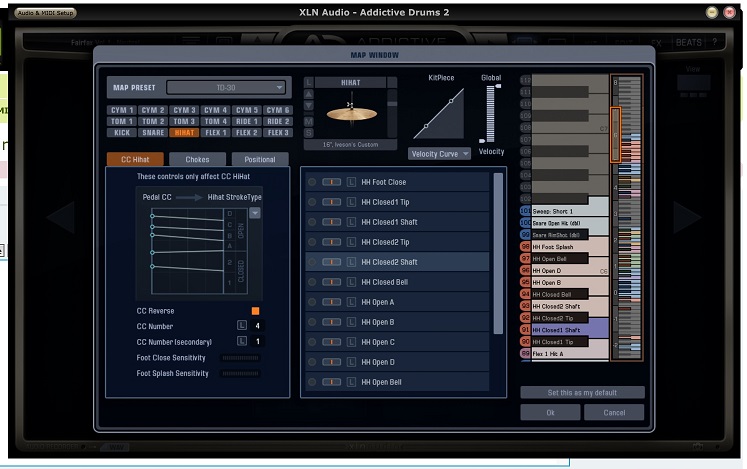Open the Map Preset TD-30 dropdown
The height and width of the screenshot is (469, 747).
click(x=226, y=88)
